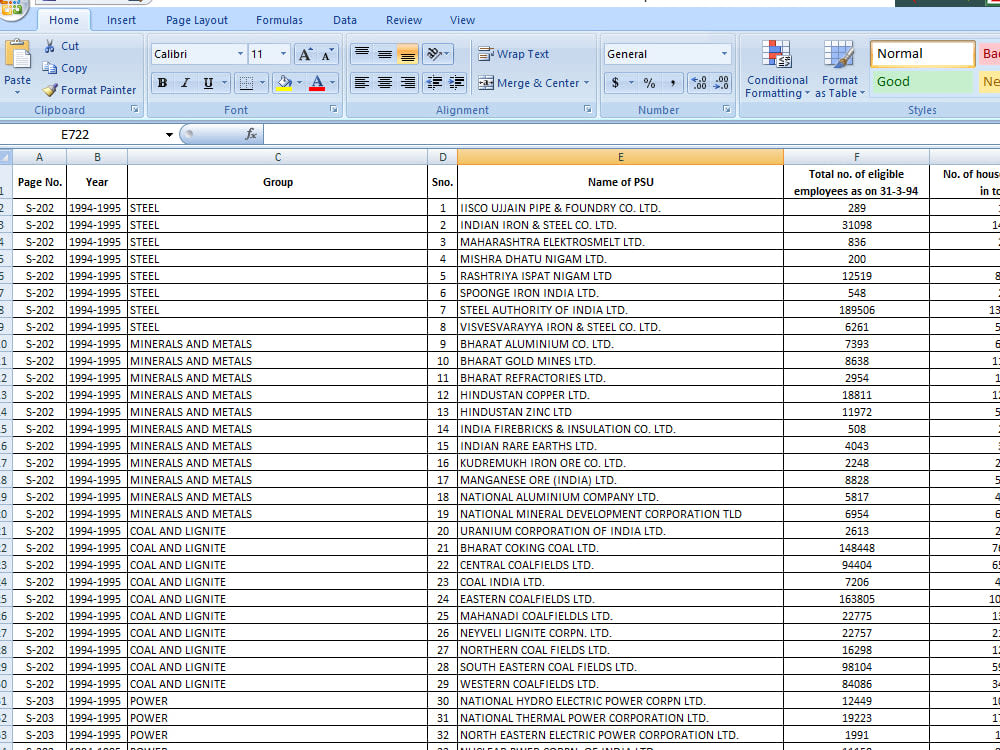Apply Comma Style format
Screen dimensions: 1000x750
click(672, 83)
